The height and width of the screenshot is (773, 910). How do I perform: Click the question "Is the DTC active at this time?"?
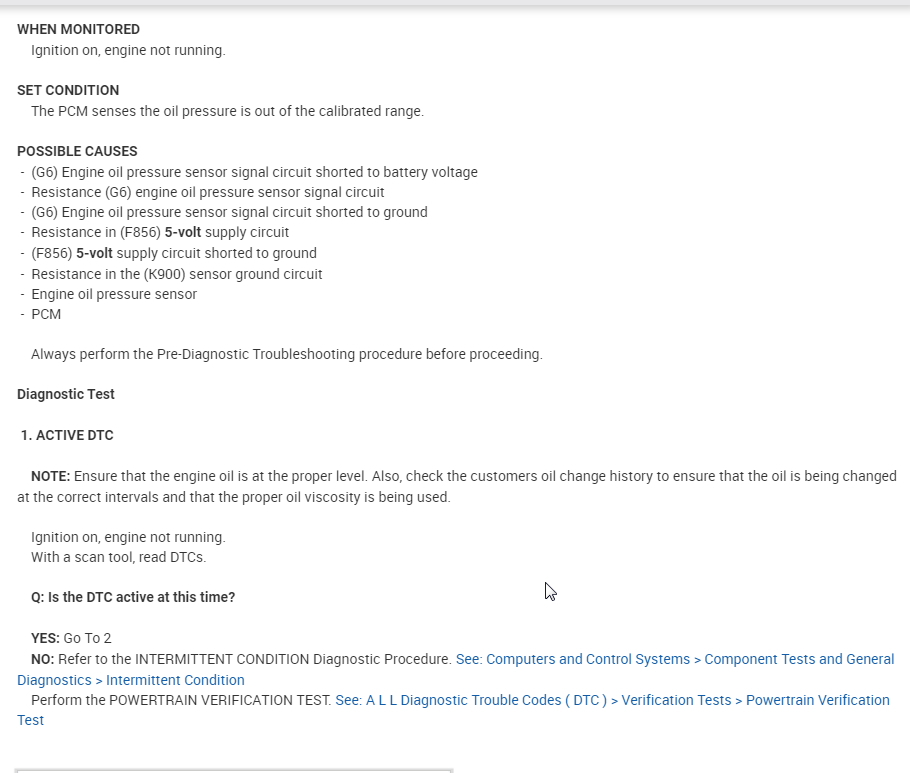[133, 597]
